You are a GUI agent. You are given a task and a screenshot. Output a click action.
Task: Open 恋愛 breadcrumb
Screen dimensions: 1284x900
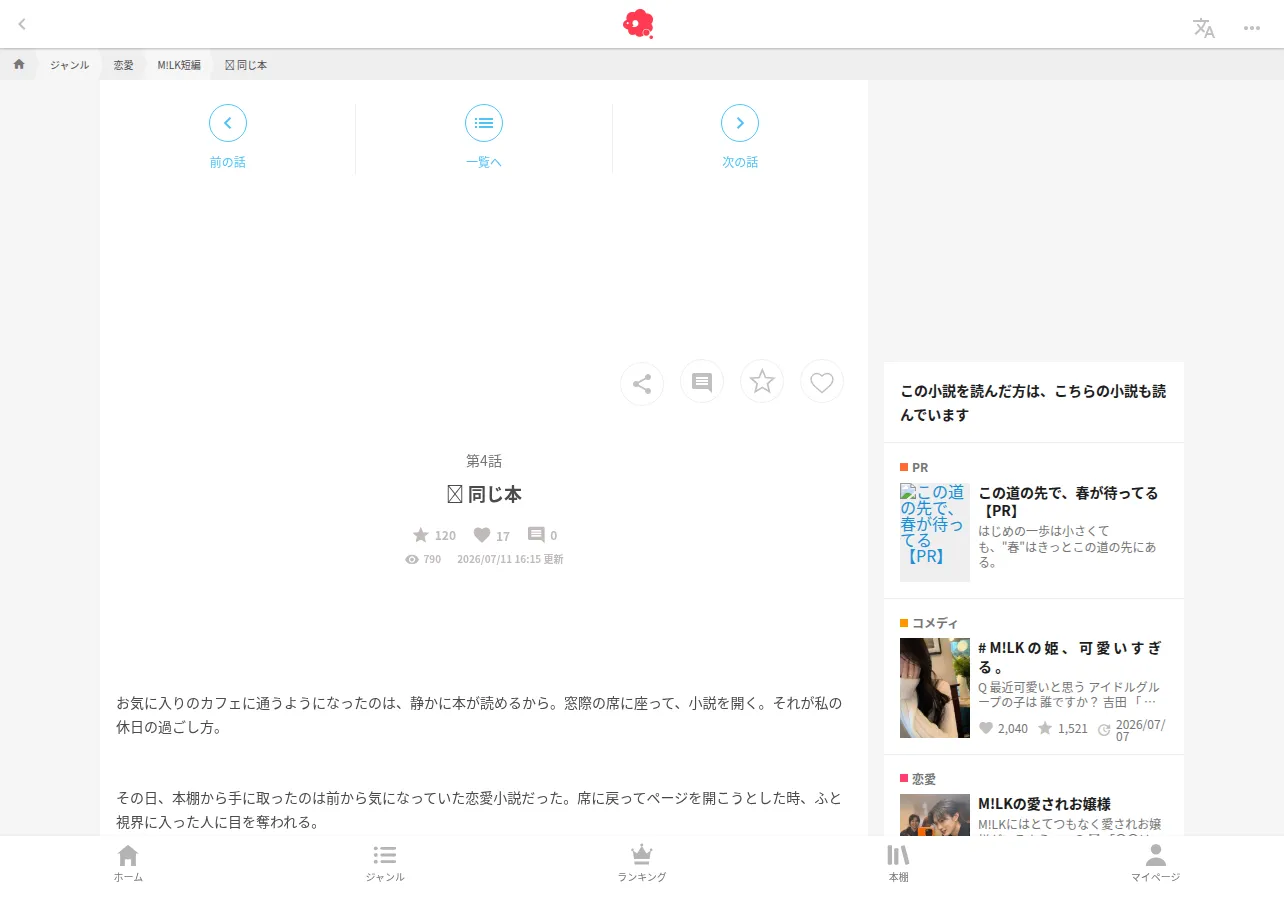coord(123,65)
